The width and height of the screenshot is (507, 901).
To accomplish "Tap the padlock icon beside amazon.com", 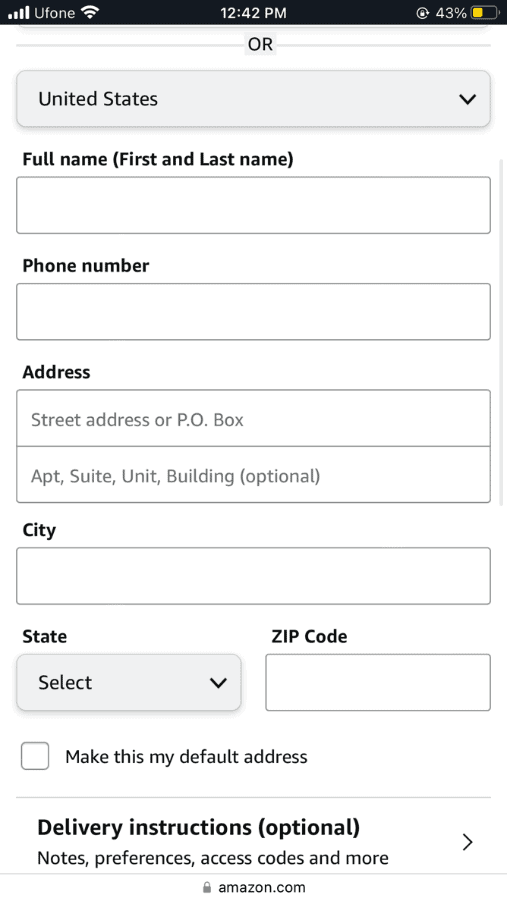I will pos(207,887).
